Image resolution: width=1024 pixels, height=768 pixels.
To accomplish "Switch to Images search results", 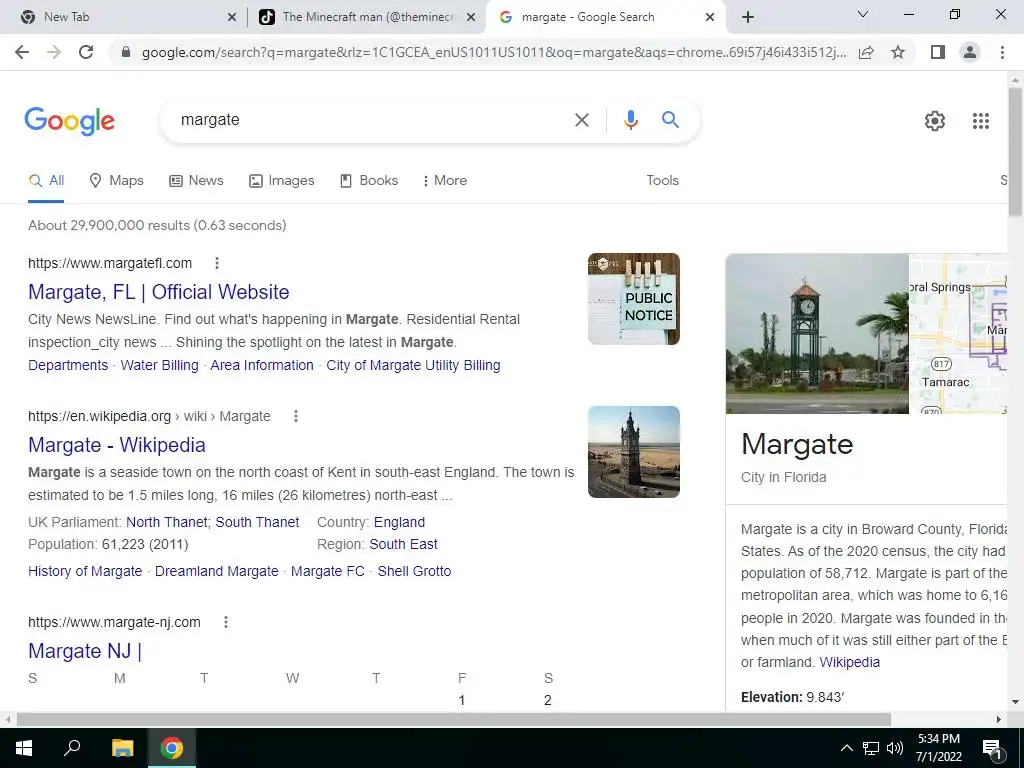I will pyautogui.click(x=281, y=181).
